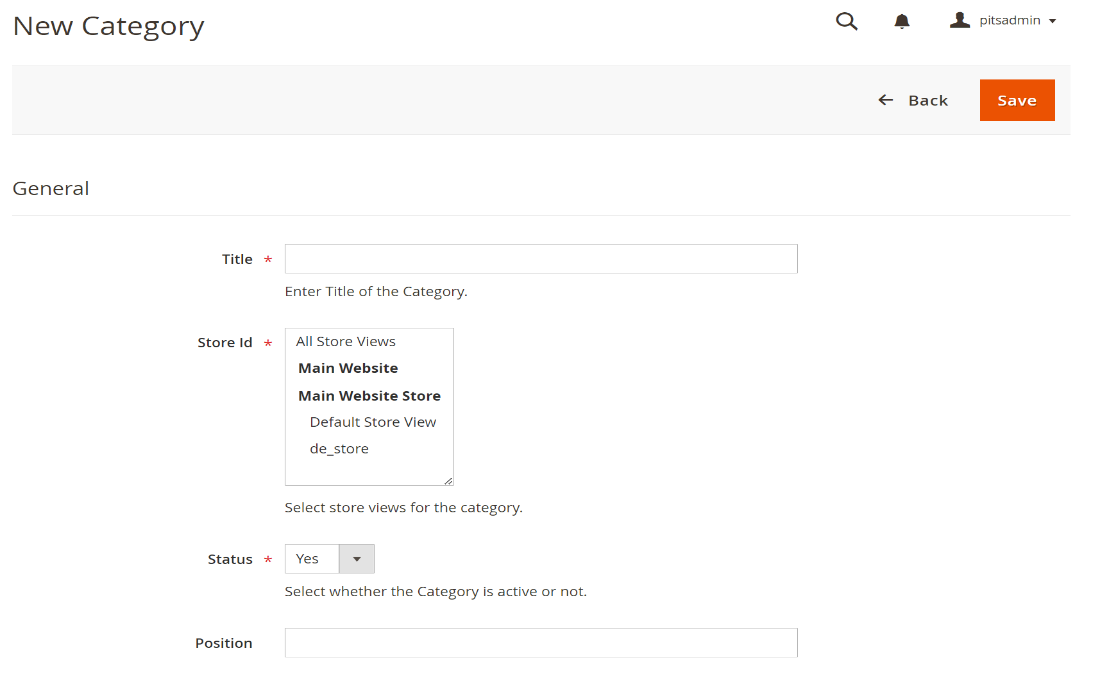Focus the Position input field

[x=541, y=643]
